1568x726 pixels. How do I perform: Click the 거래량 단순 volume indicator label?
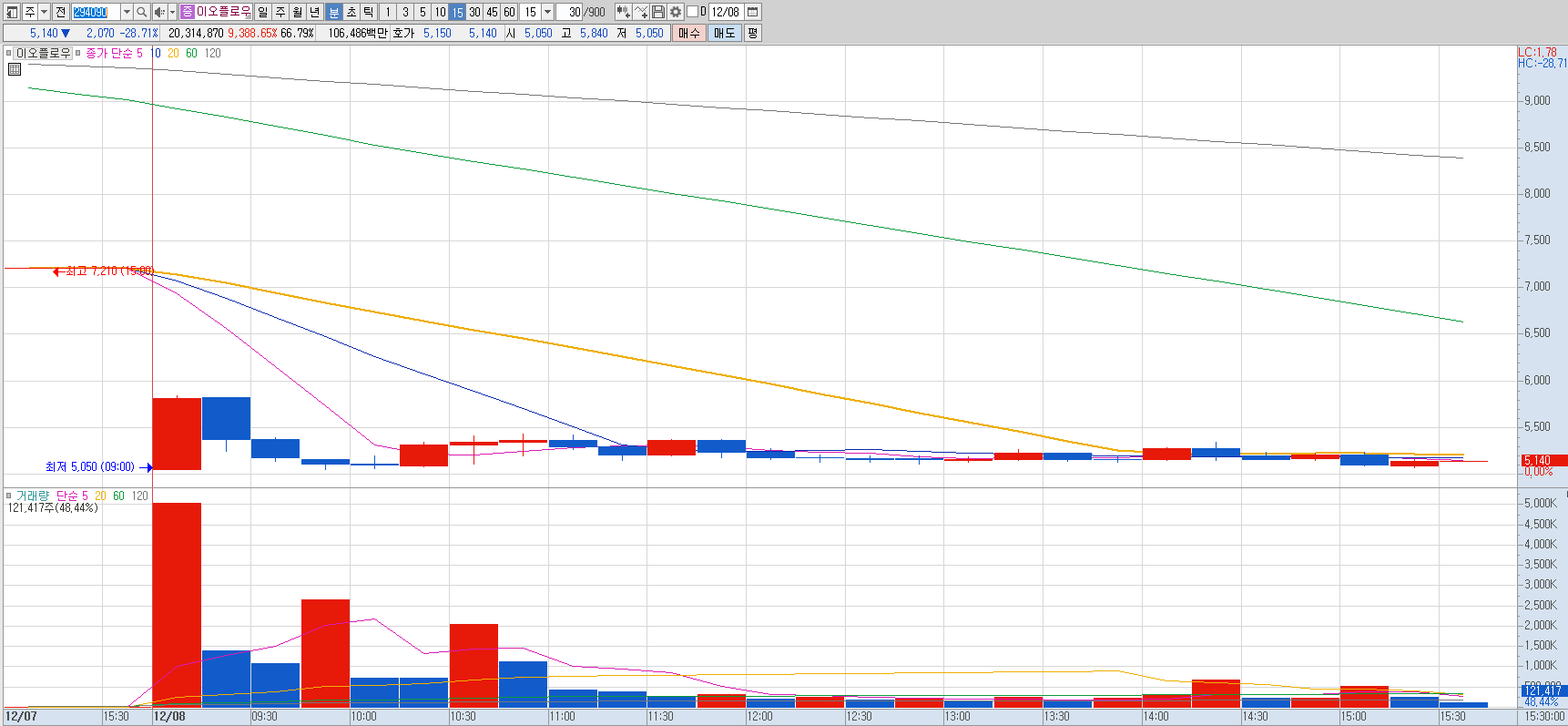[x=46, y=496]
